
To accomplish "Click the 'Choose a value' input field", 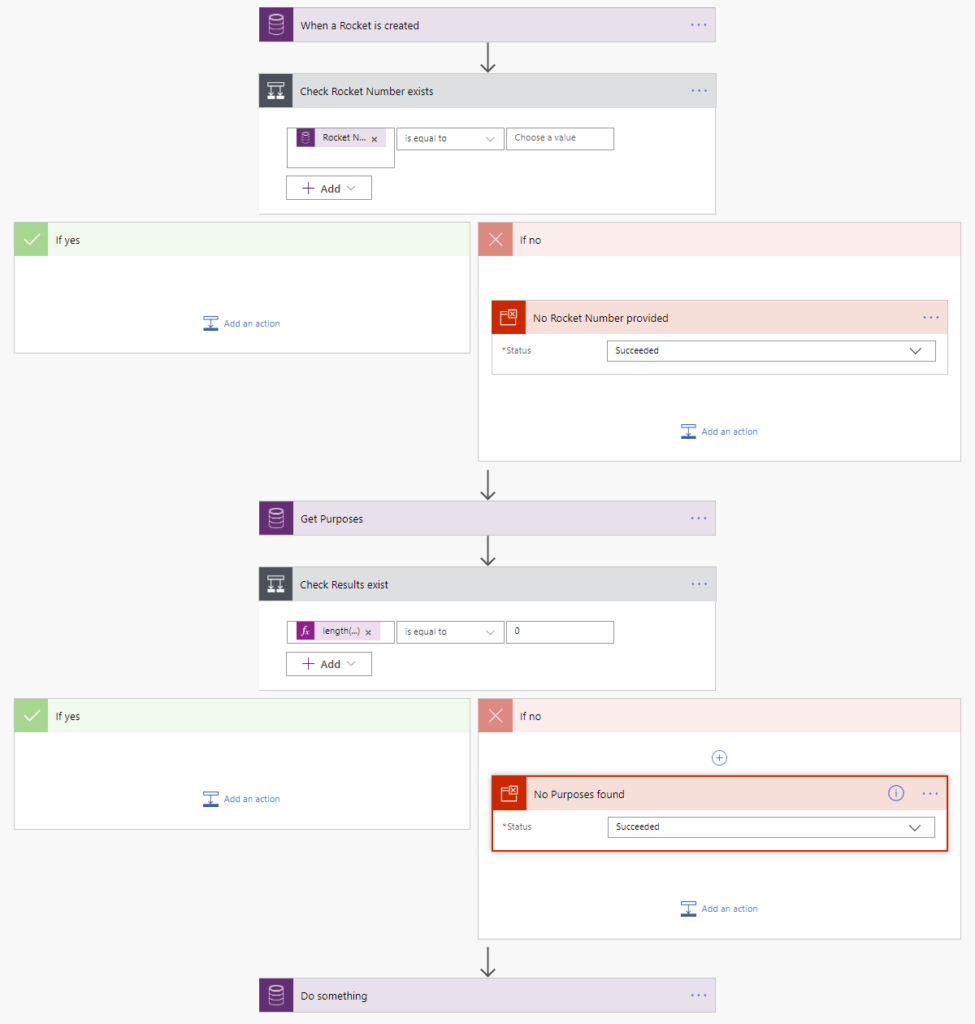I will tap(559, 138).
